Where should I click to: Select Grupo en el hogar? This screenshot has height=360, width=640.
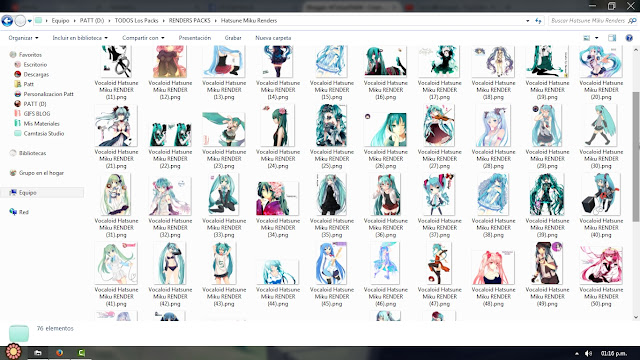pyautogui.click(x=37, y=173)
